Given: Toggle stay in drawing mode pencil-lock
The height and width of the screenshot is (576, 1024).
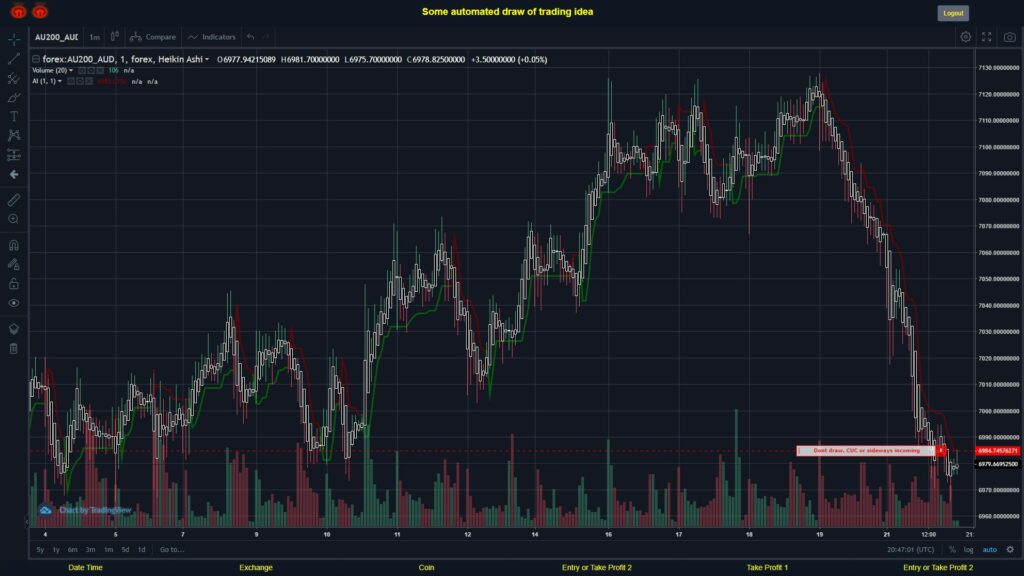Looking at the screenshot, I should click(14, 264).
